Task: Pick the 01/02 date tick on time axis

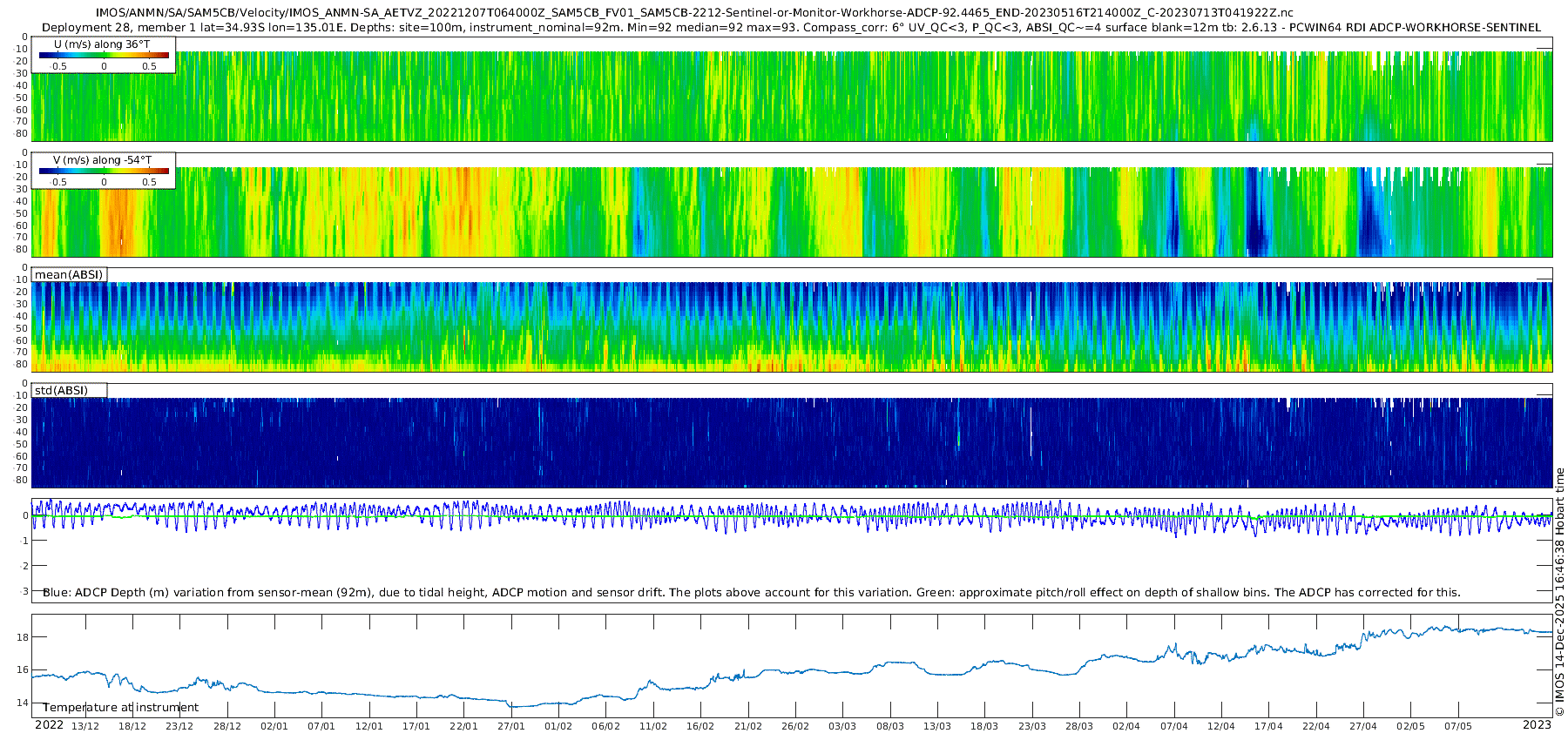Action: coord(558,726)
